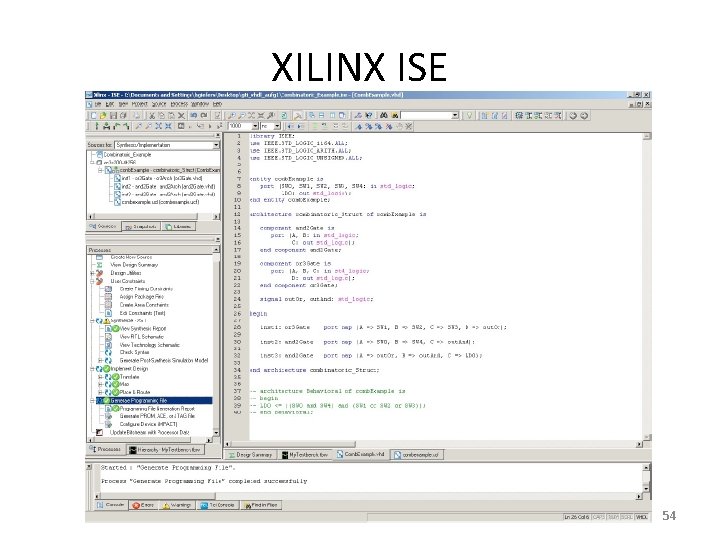Image resolution: width=720 pixels, height=540 pixels.
Task: Click the Check Syntax process icon
Action: 108,352
